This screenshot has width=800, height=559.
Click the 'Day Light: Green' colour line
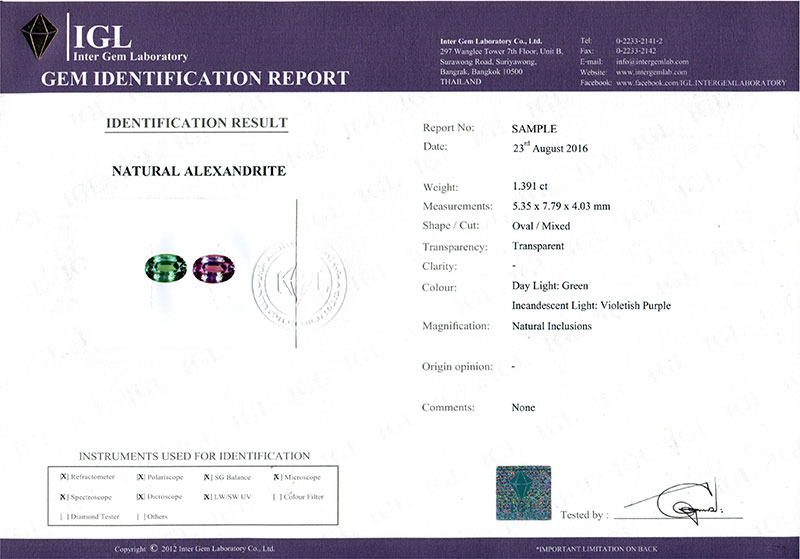coord(550,286)
